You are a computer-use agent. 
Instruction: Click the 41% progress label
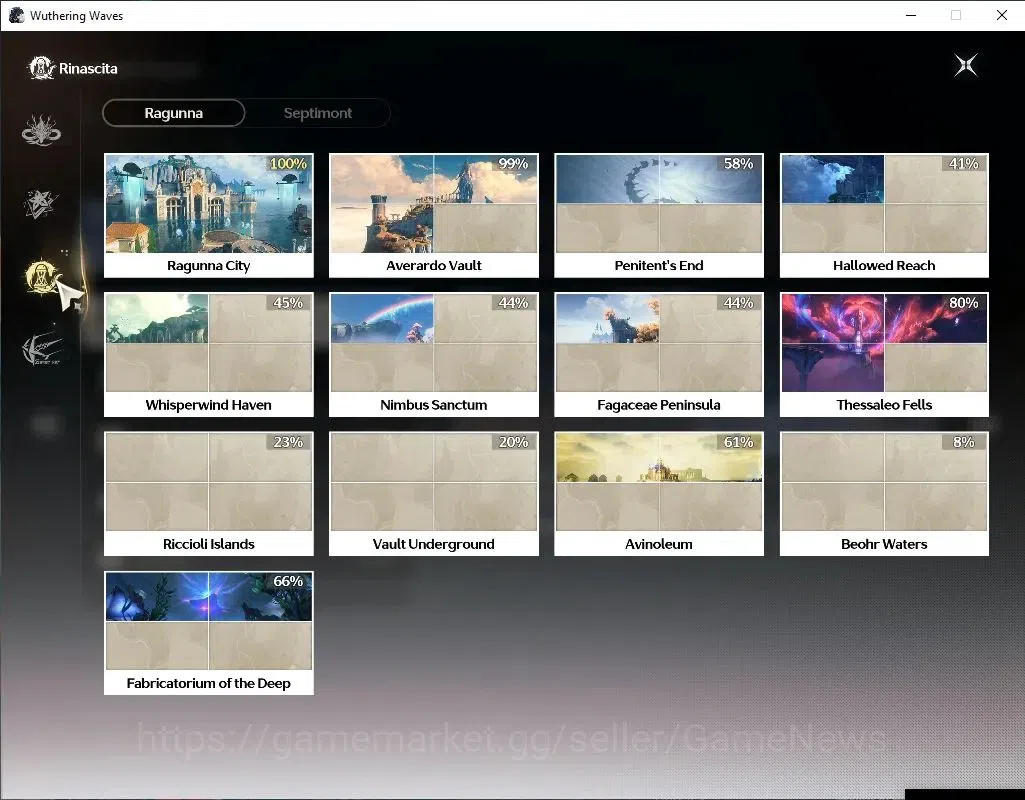click(x=964, y=163)
